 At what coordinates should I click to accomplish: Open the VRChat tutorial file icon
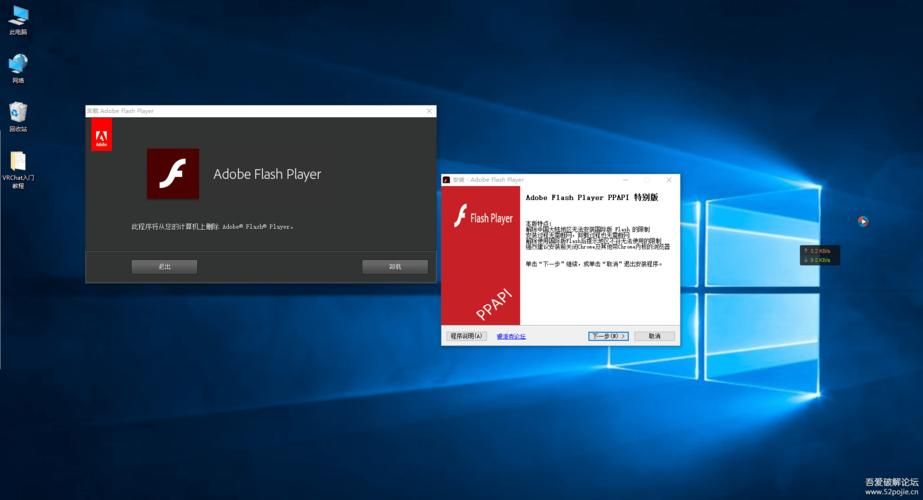(18, 162)
